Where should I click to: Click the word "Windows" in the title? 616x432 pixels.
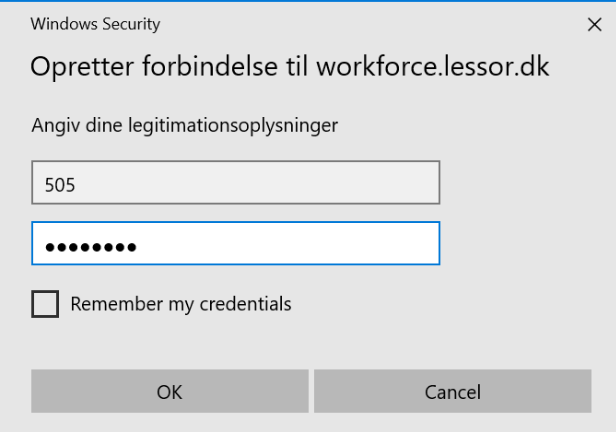(62, 24)
